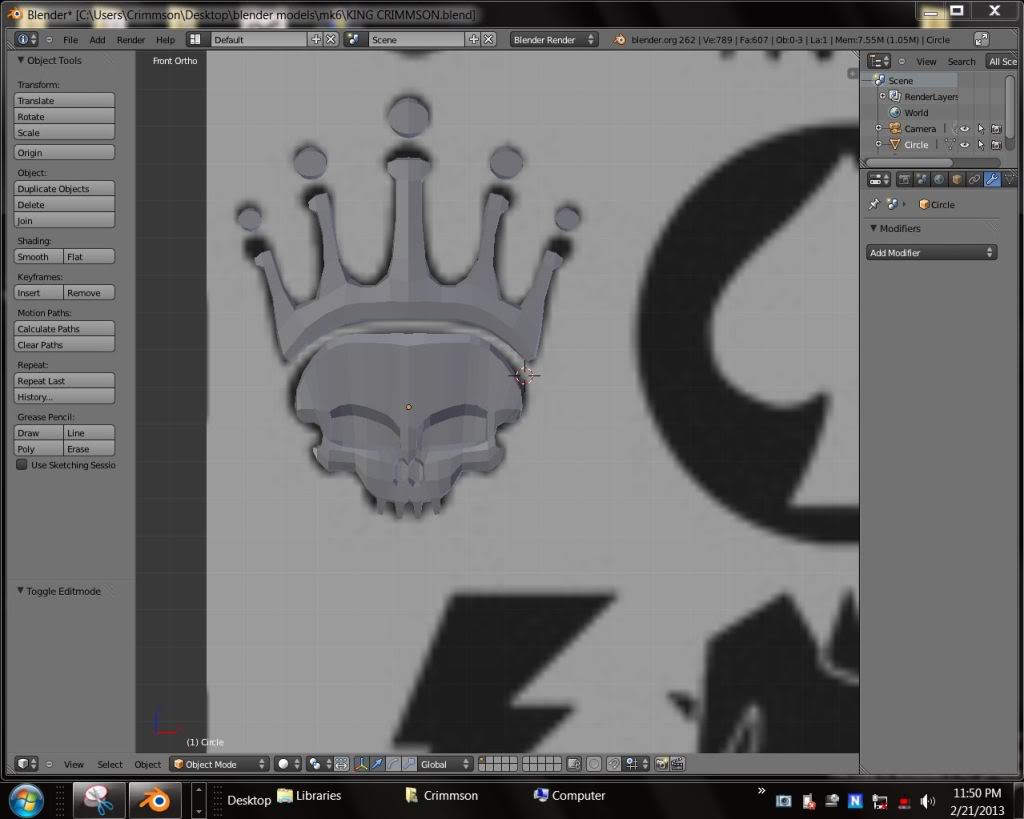Open the Scene properties tab
The width and height of the screenshot is (1024, 819).
pos(921,179)
